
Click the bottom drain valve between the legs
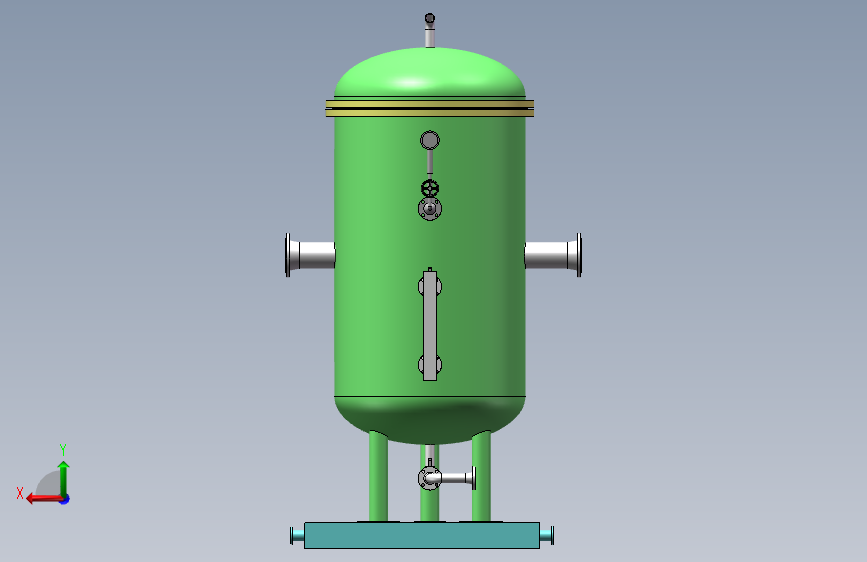tap(430, 478)
